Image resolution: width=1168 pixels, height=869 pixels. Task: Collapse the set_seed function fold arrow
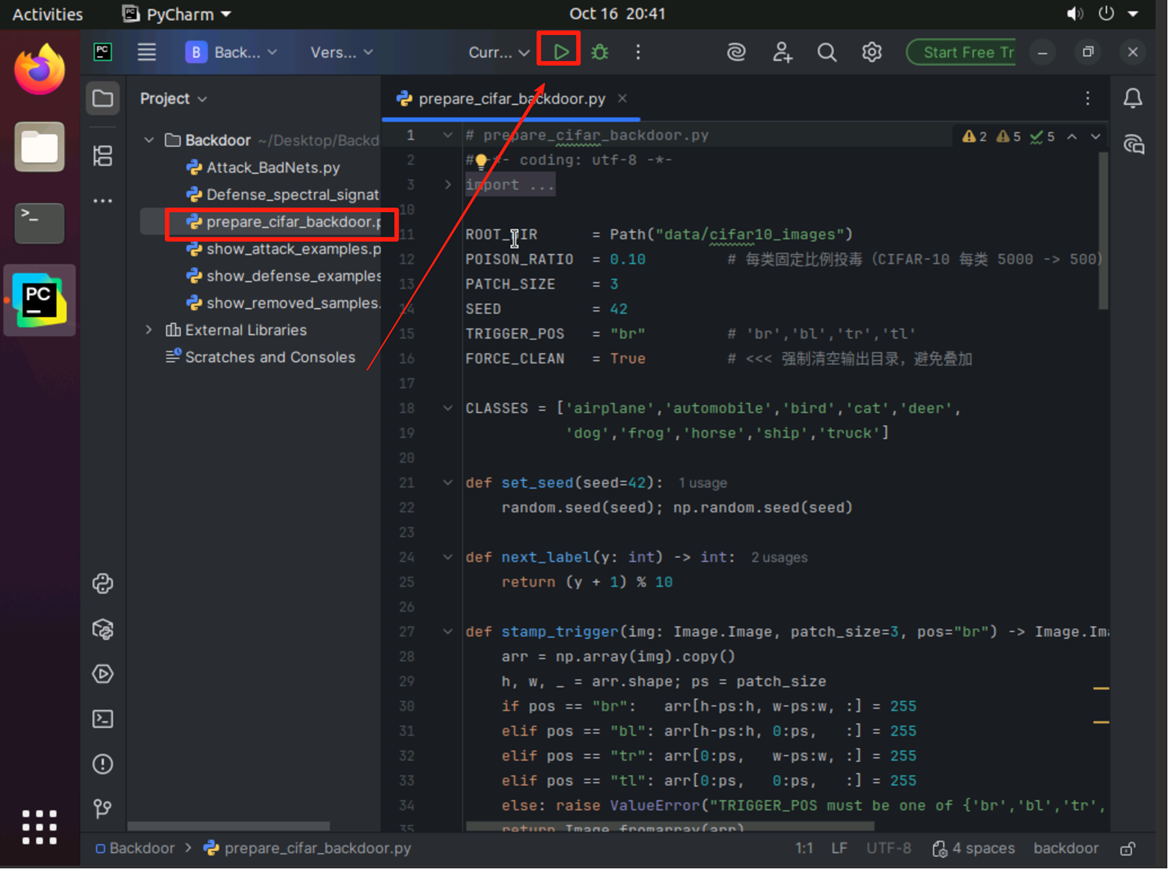point(448,483)
